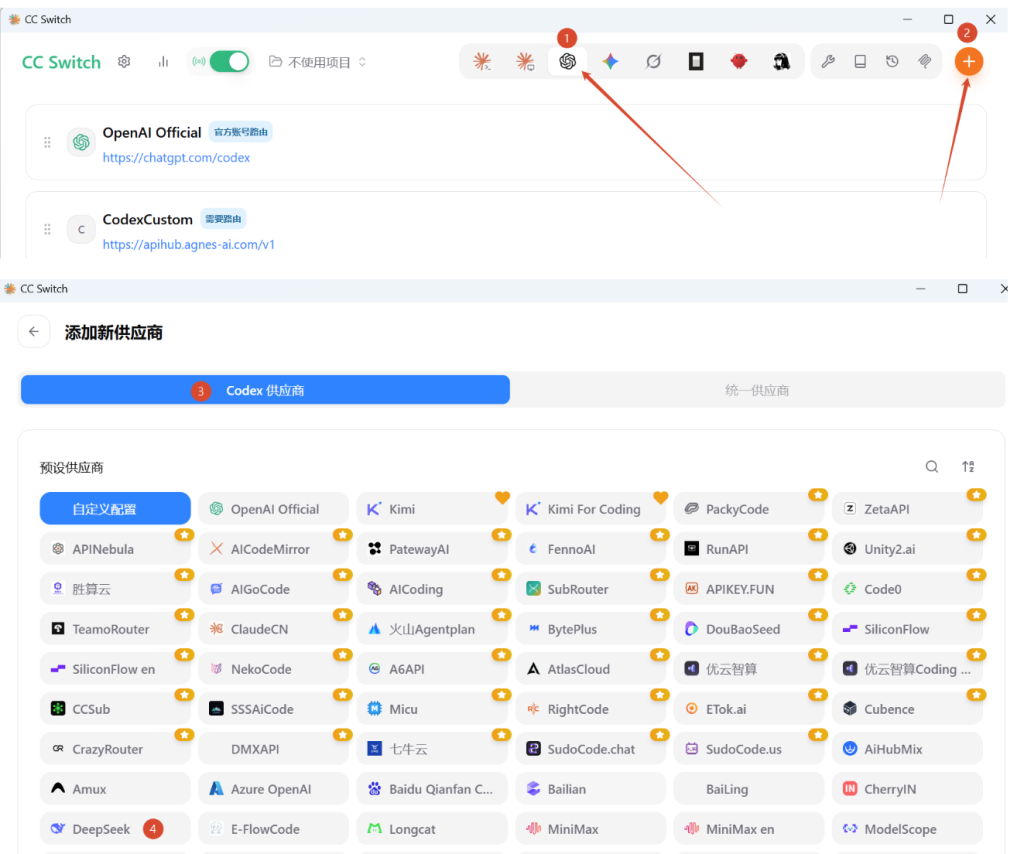Pick the TeamoRouter preset
Image resolution: width=1024 pixels, height=854 pixels.
[x=115, y=629]
